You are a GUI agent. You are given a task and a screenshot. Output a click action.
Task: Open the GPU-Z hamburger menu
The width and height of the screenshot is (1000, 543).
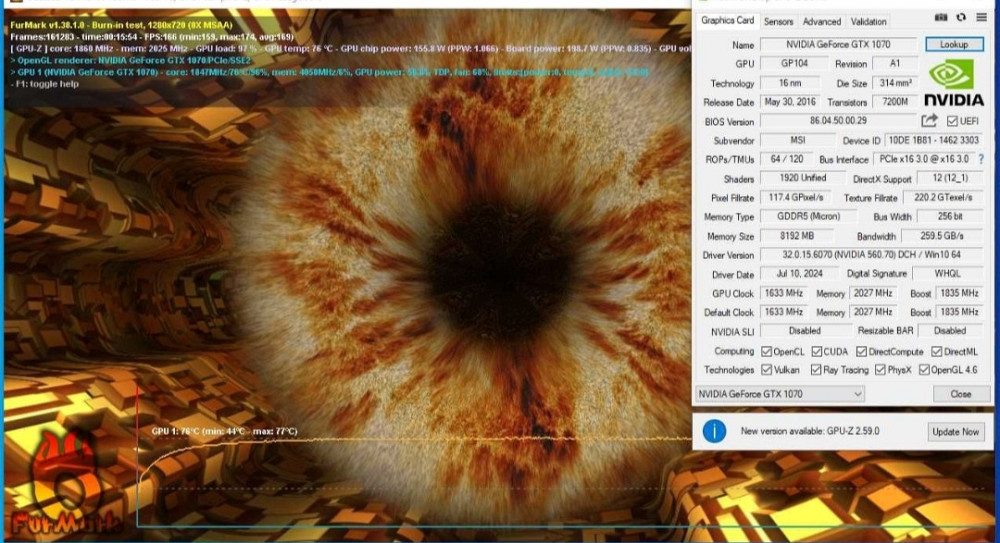(x=980, y=18)
